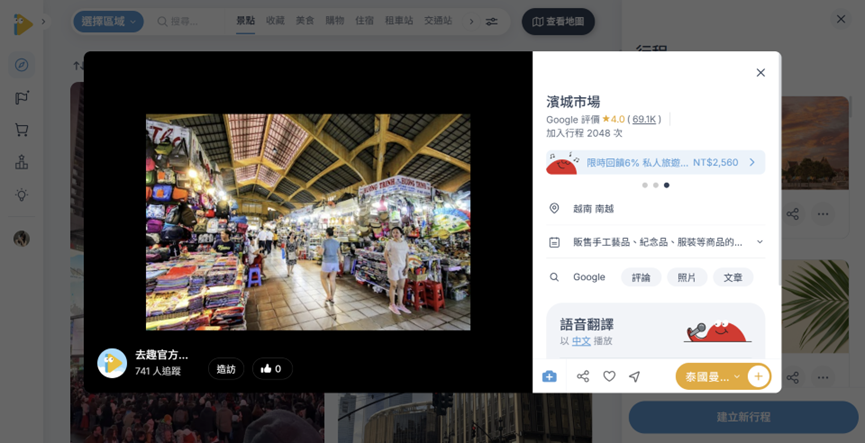The width and height of the screenshot is (865, 443).
Task: Click the share icon on the second trip card
Action: click(x=793, y=377)
